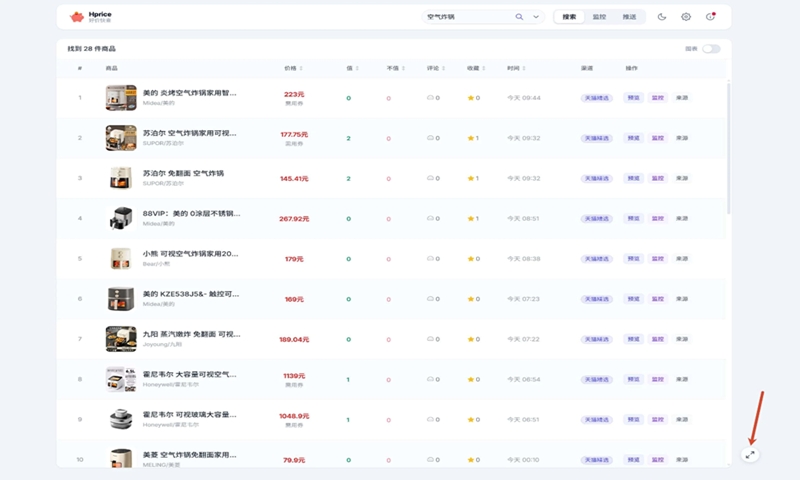Click star icon of 苏泊尔 免翻面 row
800x480 pixels.
point(470,179)
